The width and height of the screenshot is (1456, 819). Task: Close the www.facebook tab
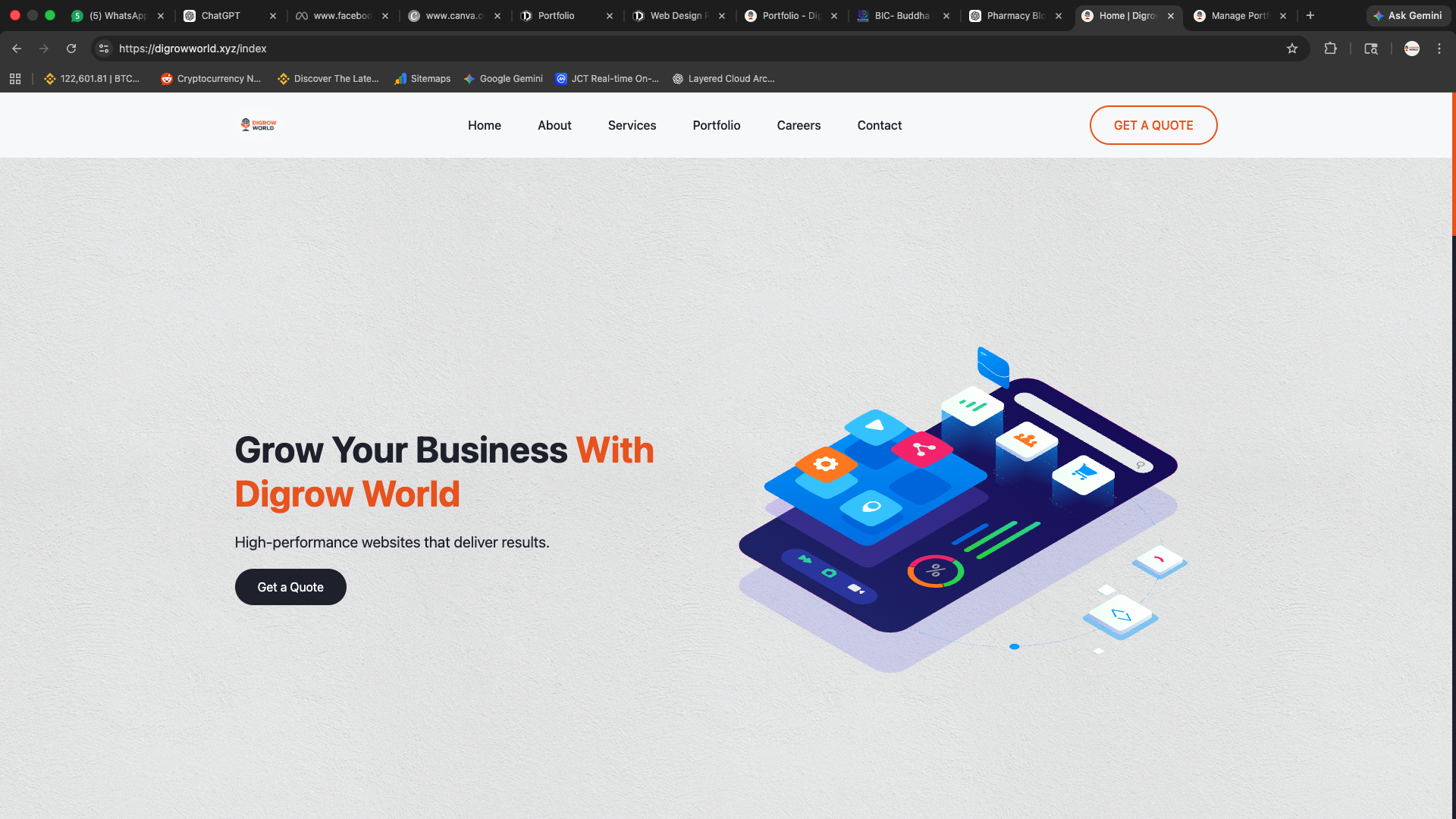(385, 16)
